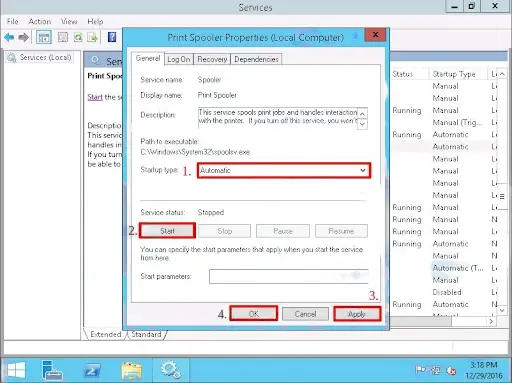Open the File menu
This screenshot has height=383, width=512.
[x=13, y=22]
